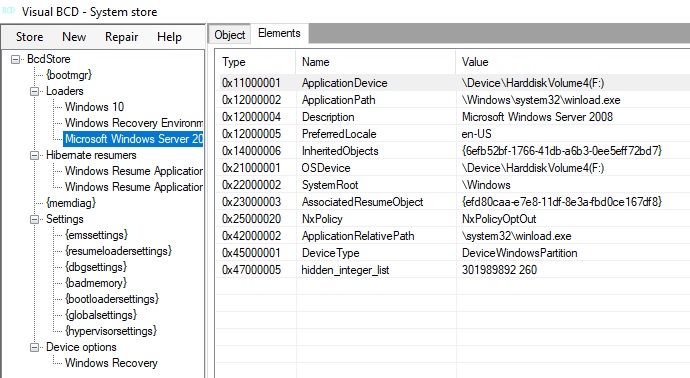Screen dimensions: 690x378
Task: Open the Help menu
Action: [x=169, y=37]
